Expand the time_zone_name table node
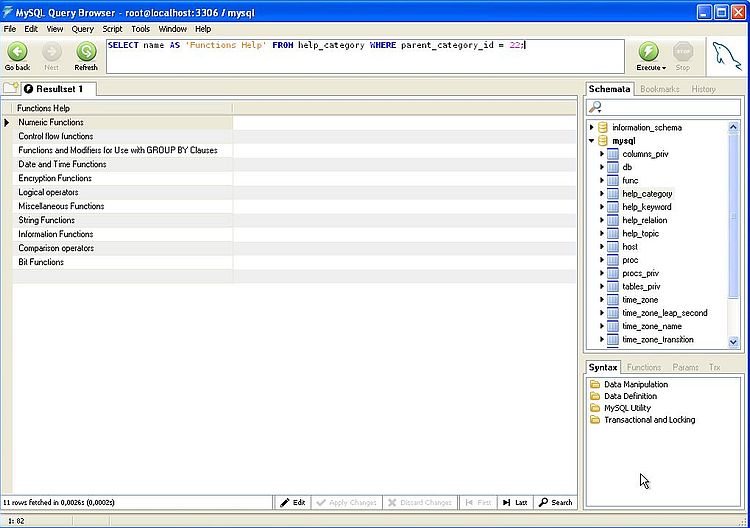This screenshot has width=750, height=528. pos(602,326)
